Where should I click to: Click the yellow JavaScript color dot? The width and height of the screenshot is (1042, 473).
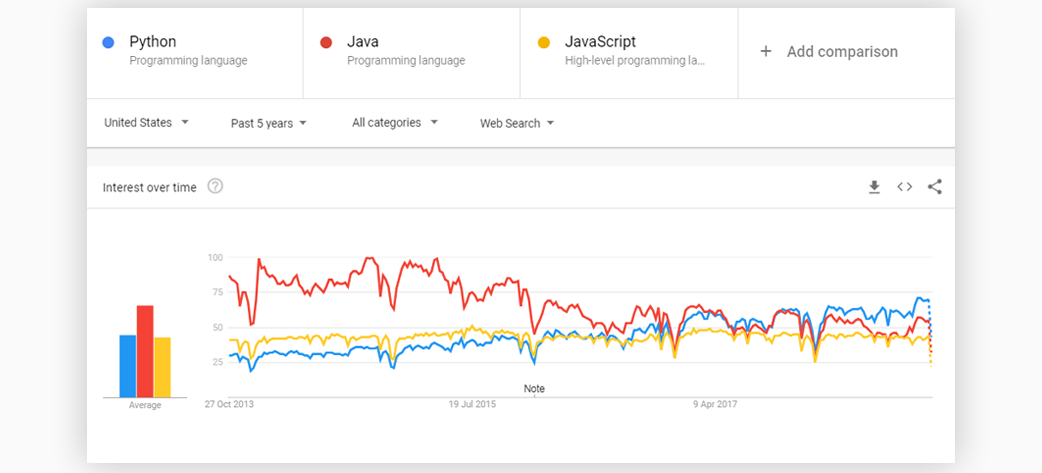pos(544,43)
